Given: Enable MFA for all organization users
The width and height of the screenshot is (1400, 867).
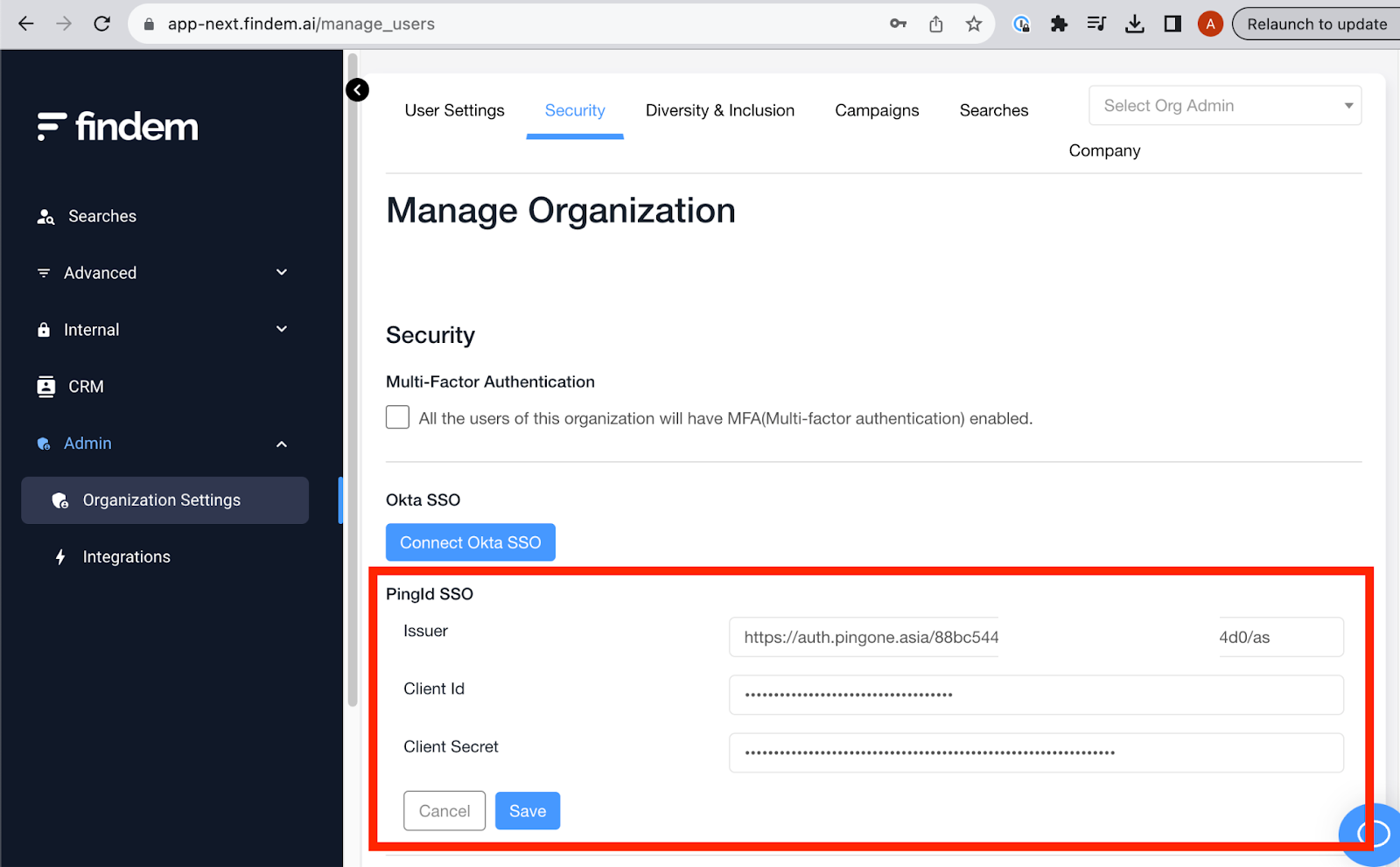Looking at the screenshot, I should tap(397, 417).
